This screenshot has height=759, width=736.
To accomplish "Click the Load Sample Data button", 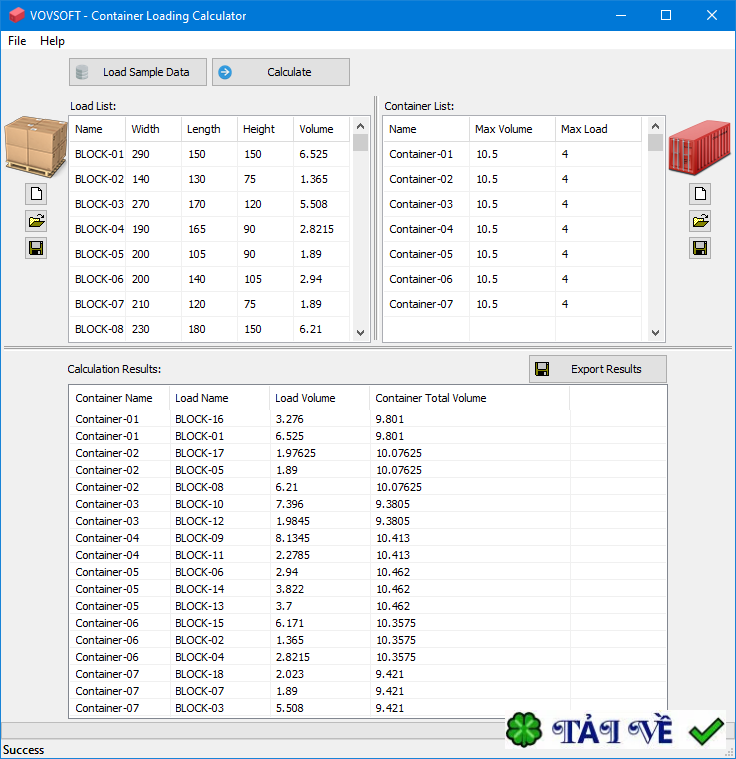I will (138, 72).
